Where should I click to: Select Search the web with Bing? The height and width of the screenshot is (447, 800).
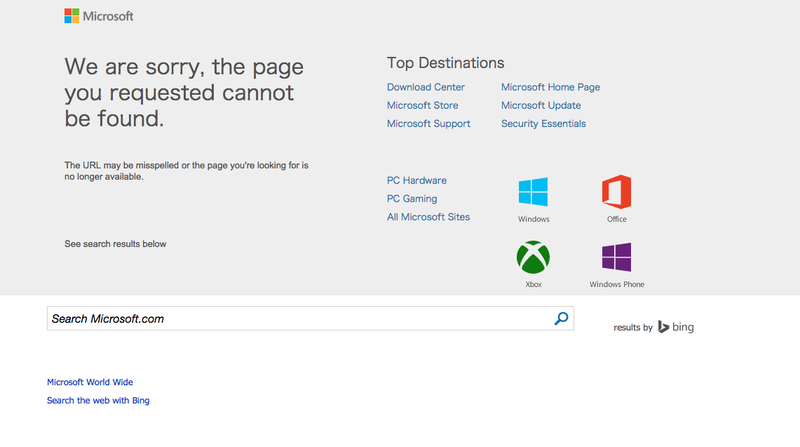pos(98,401)
